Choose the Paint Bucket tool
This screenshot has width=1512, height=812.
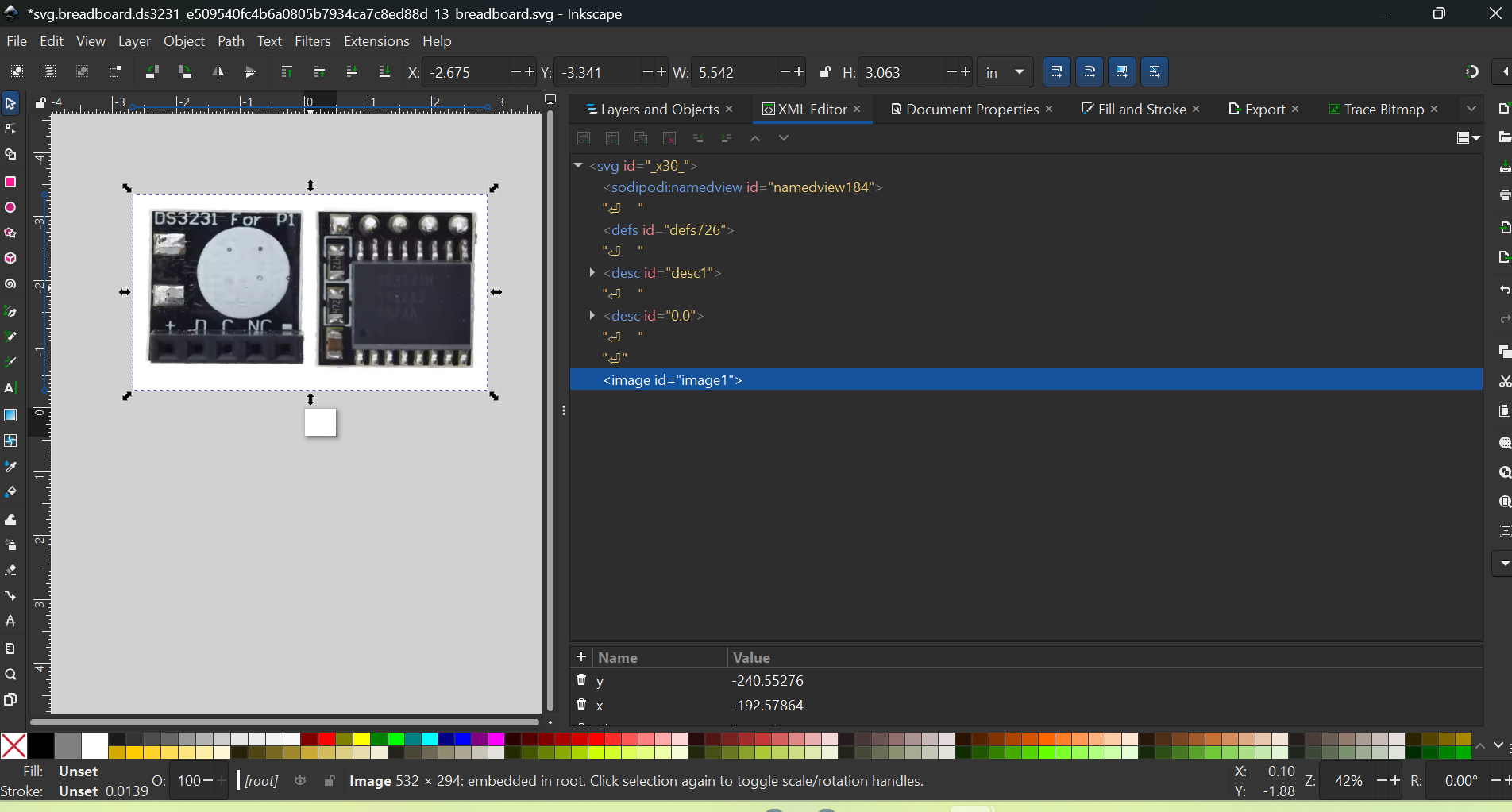click(x=10, y=492)
